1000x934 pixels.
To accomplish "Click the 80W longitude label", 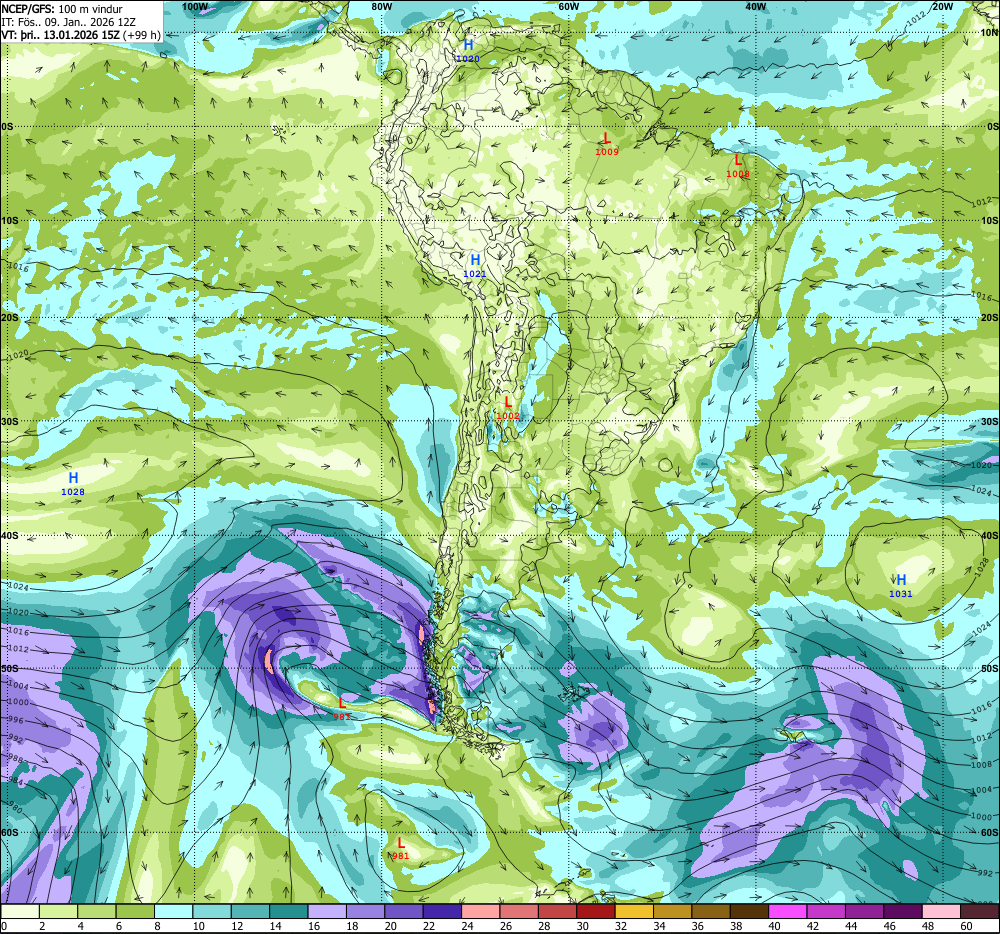I will (381, 6).
